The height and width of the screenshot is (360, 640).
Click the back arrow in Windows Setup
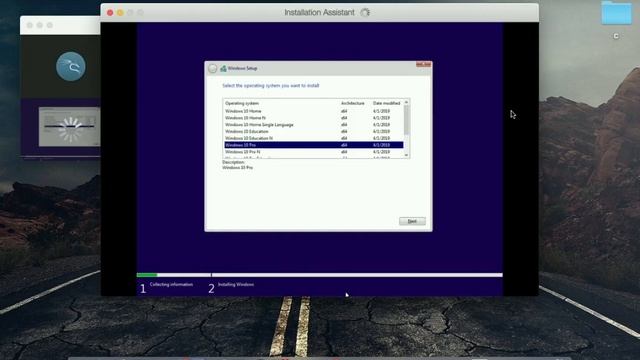tap(213, 69)
